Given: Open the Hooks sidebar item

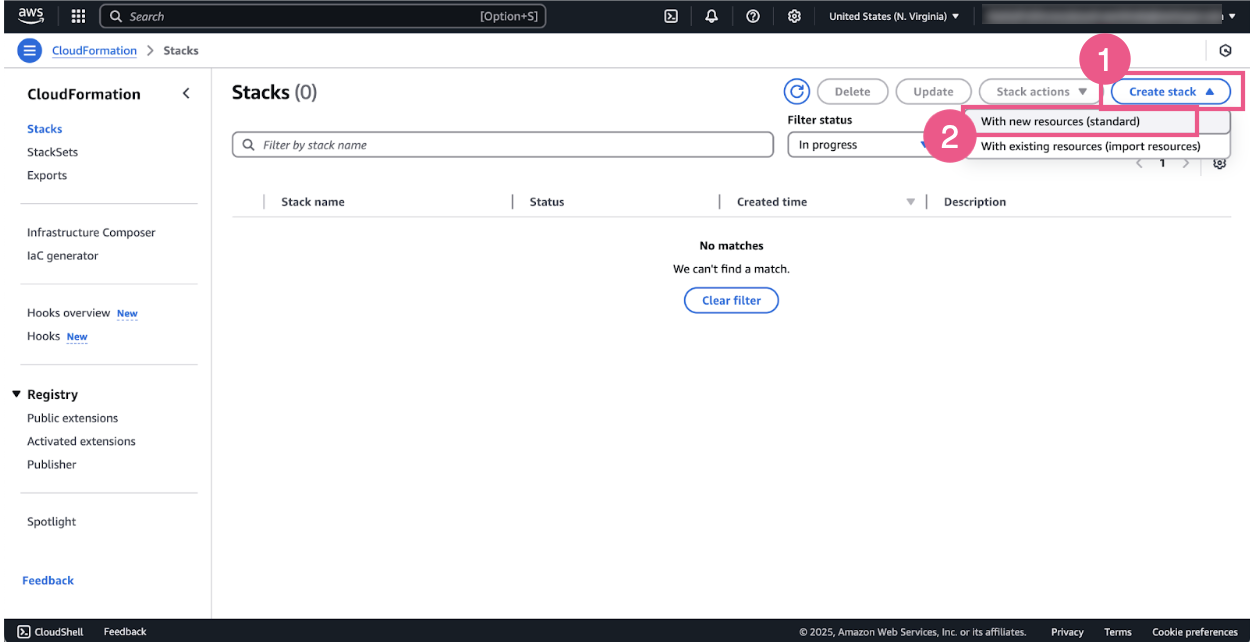Looking at the screenshot, I should point(44,336).
